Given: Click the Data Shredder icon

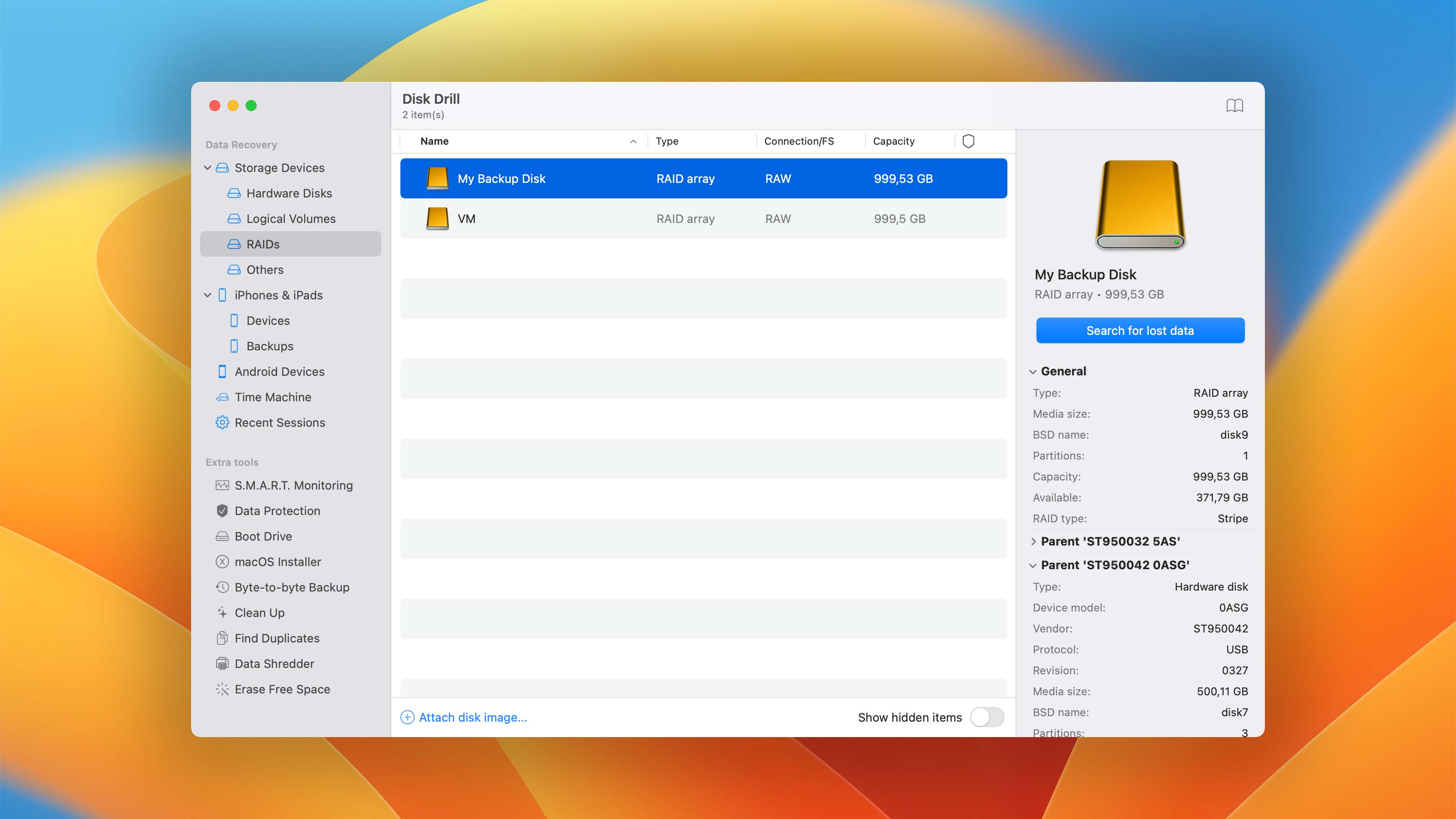Looking at the screenshot, I should click(x=222, y=663).
